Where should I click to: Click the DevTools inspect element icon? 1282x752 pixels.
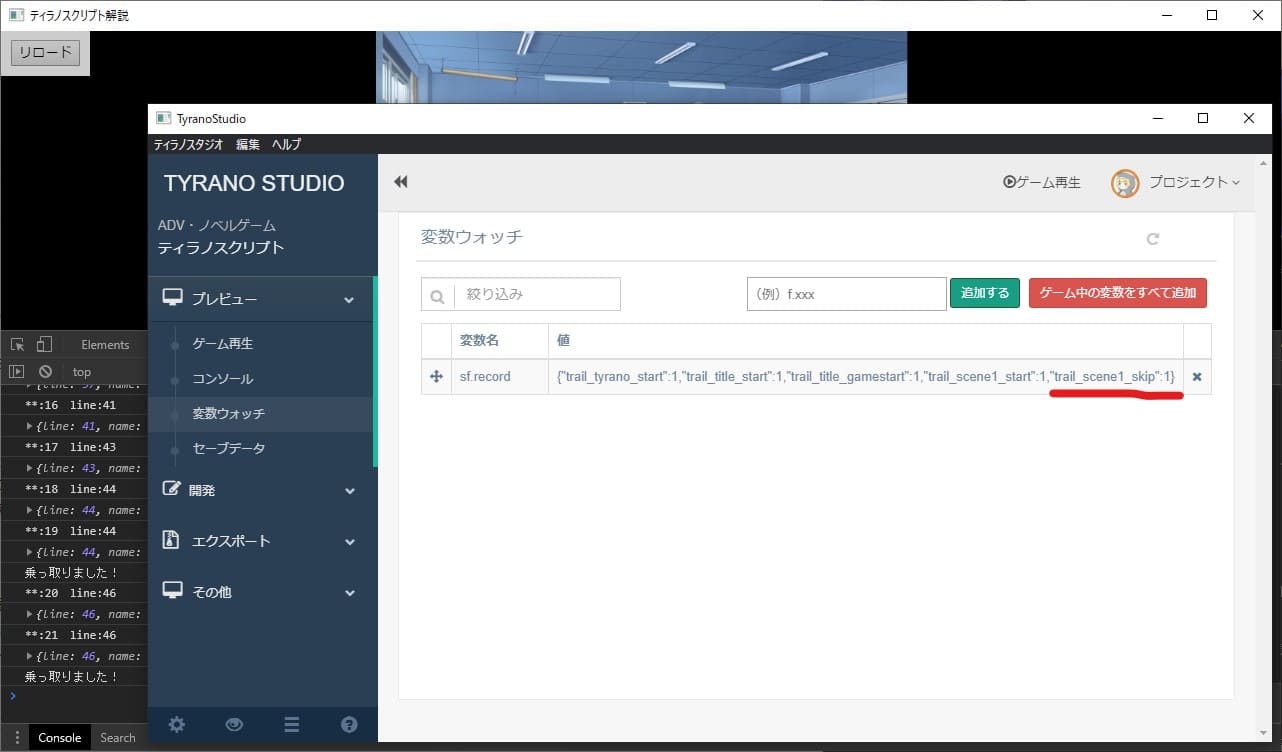point(17,344)
